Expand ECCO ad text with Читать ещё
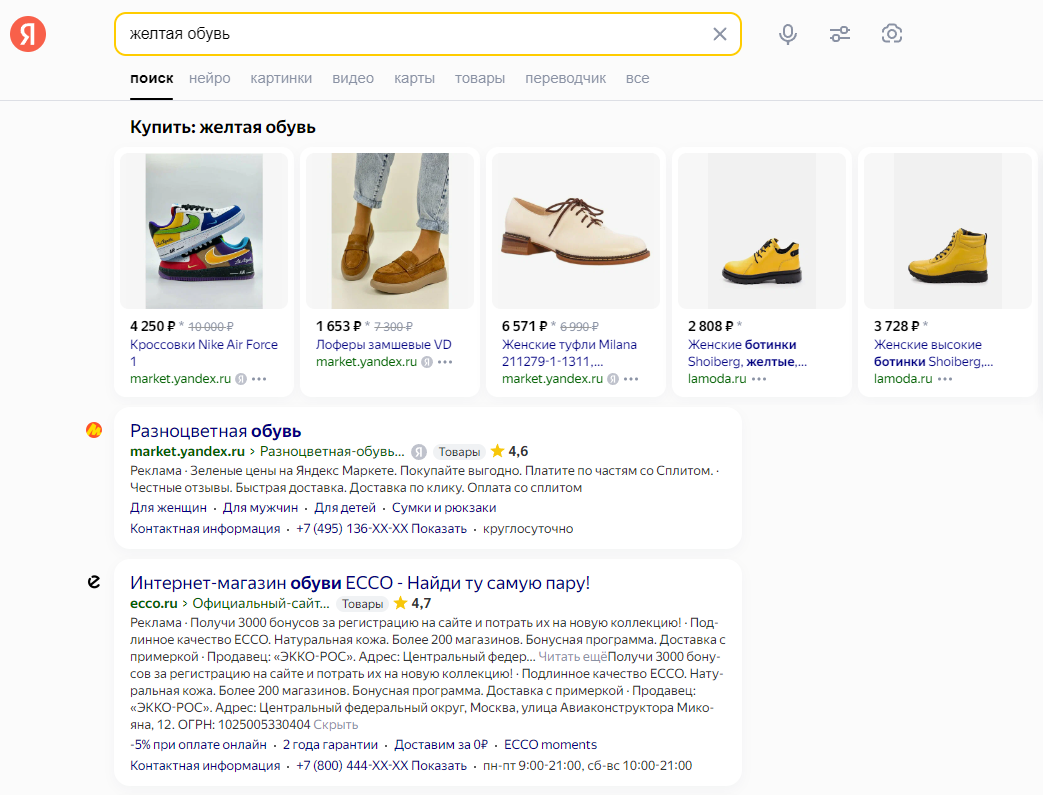This screenshot has height=795, width=1043. coord(572,657)
